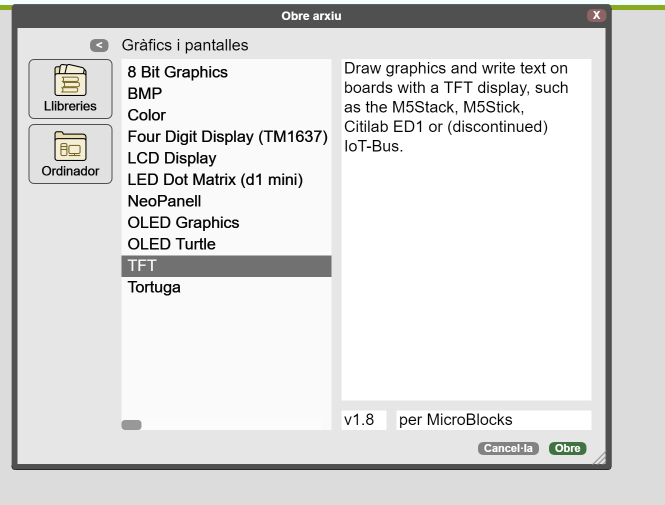Select Four Digit Display (TM1637)
Screen dimensions: 665x505
click(x=227, y=137)
